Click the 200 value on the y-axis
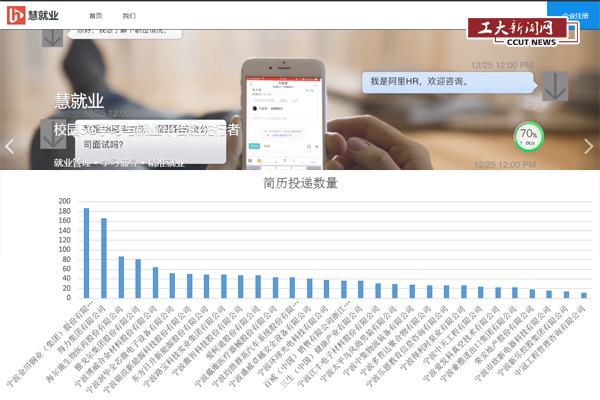Viewport: 600px width, 400px height. click(65, 201)
